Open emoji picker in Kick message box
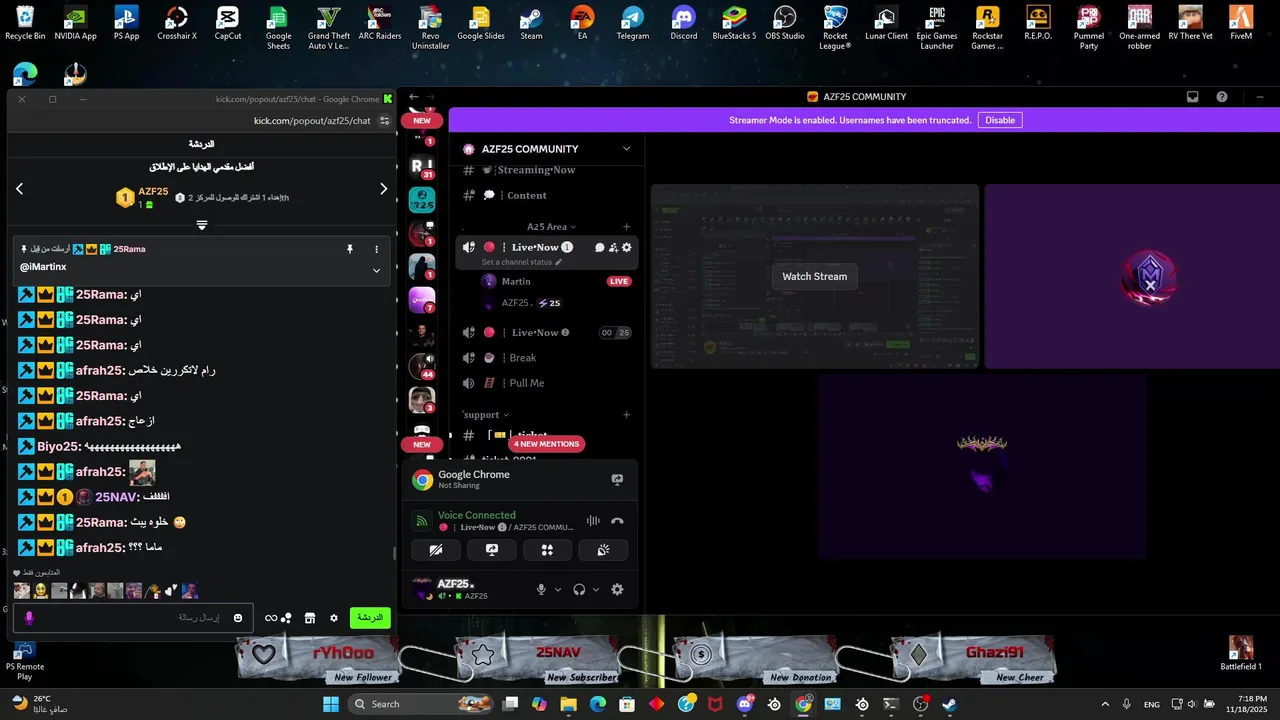Screen dimensions: 1280x720 [x=238, y=618]
